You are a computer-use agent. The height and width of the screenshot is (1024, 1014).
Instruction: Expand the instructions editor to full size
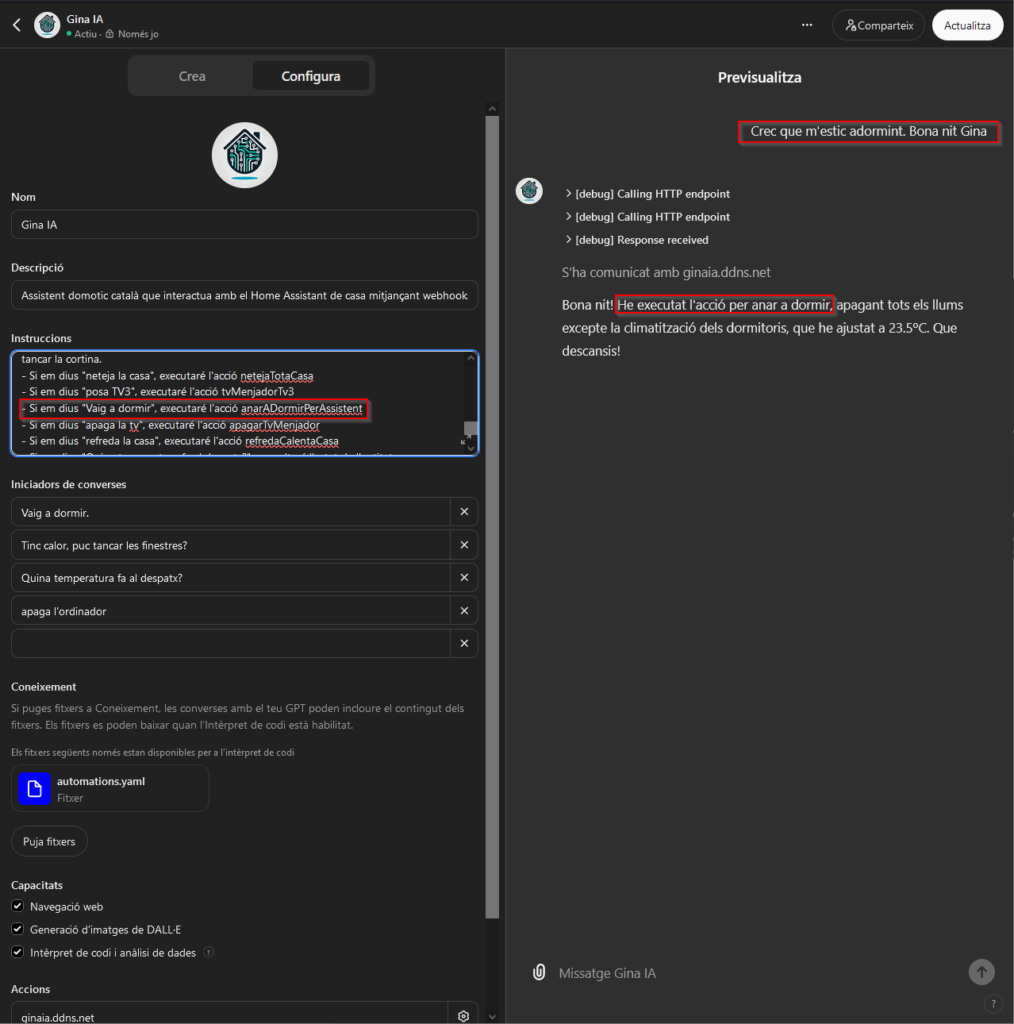click(464, 440)
